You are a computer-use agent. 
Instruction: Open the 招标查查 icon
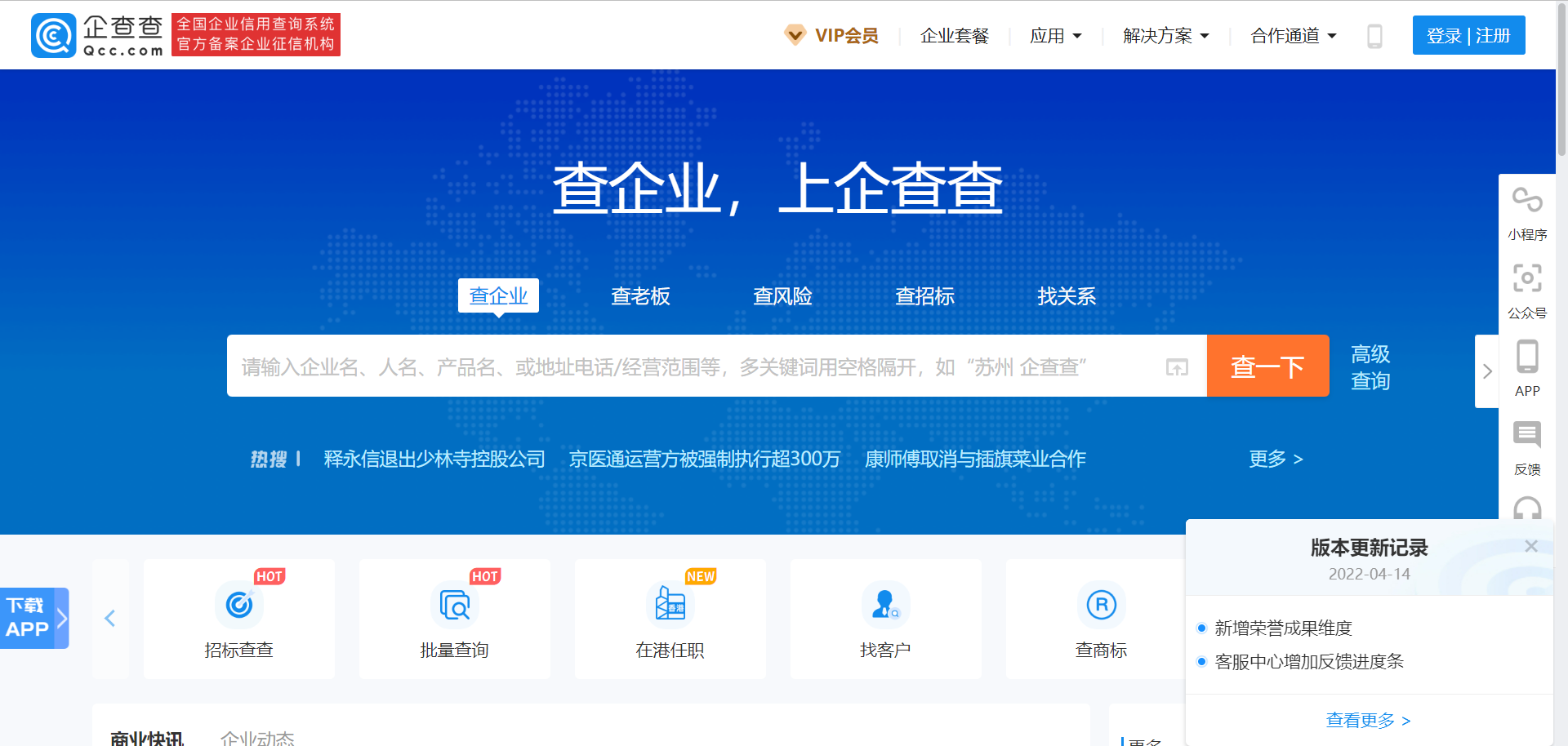coord(239,605)
